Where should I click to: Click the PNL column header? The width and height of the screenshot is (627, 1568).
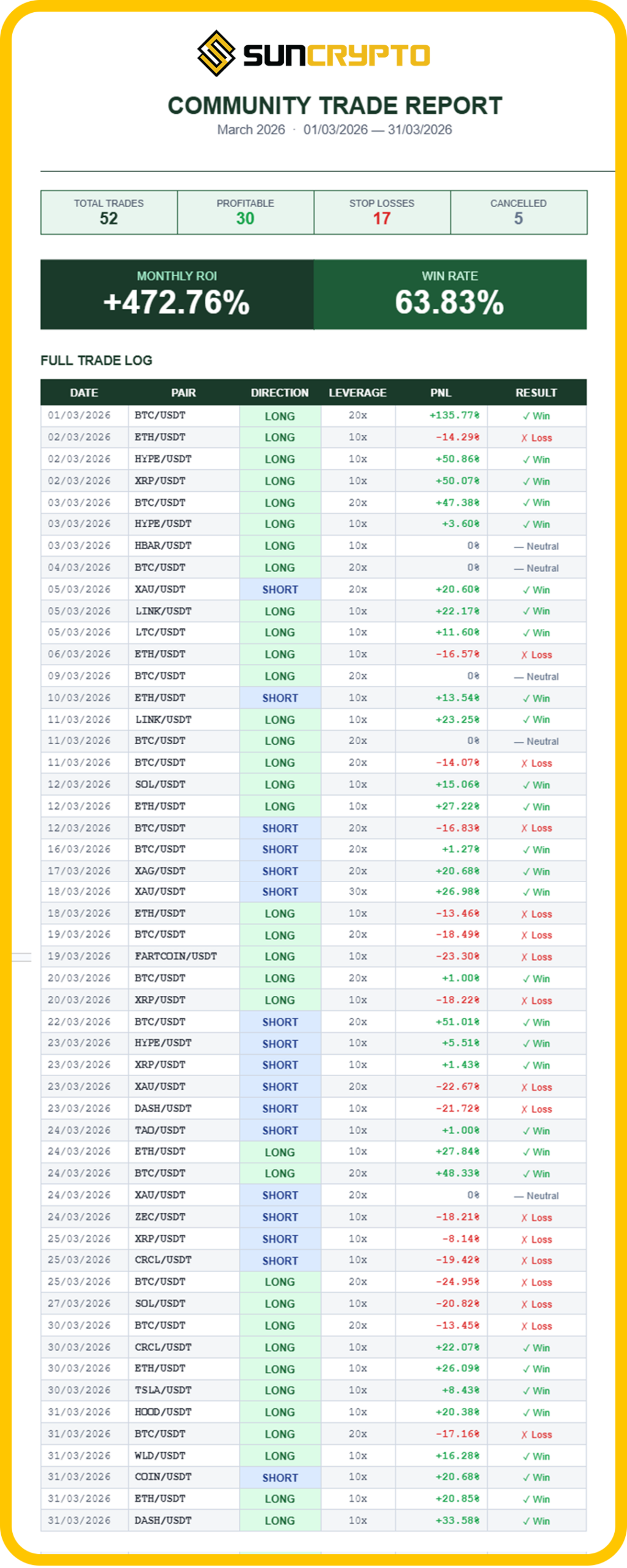tap(441, 393)
